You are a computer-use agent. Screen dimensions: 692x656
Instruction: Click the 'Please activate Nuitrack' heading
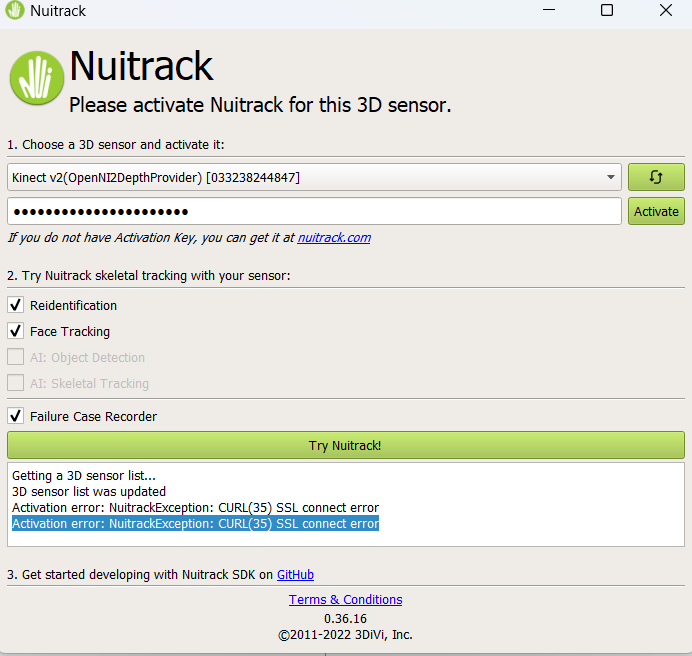coord(260,105)
